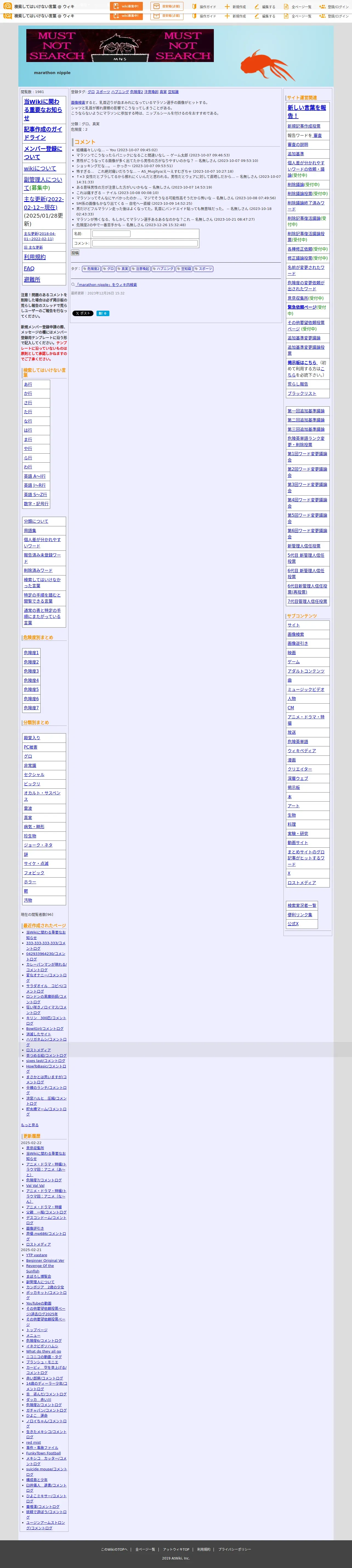Open the か行 index link
Image resolution: width=352 pixels, height=1568 pixels.
pyautogui.click(x=28, y=393)
